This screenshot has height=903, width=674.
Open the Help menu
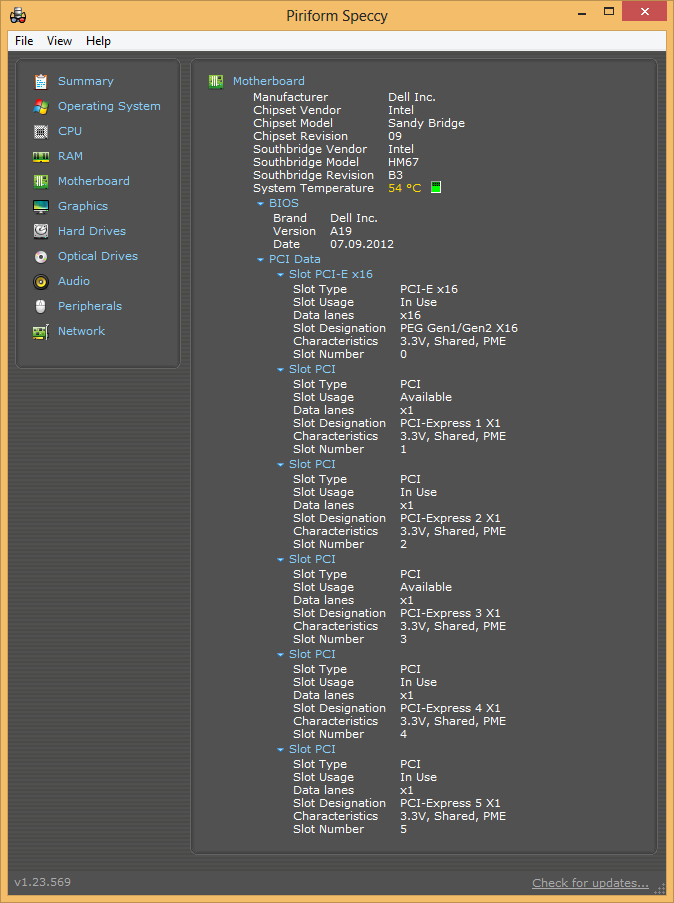tap(98, 41)
